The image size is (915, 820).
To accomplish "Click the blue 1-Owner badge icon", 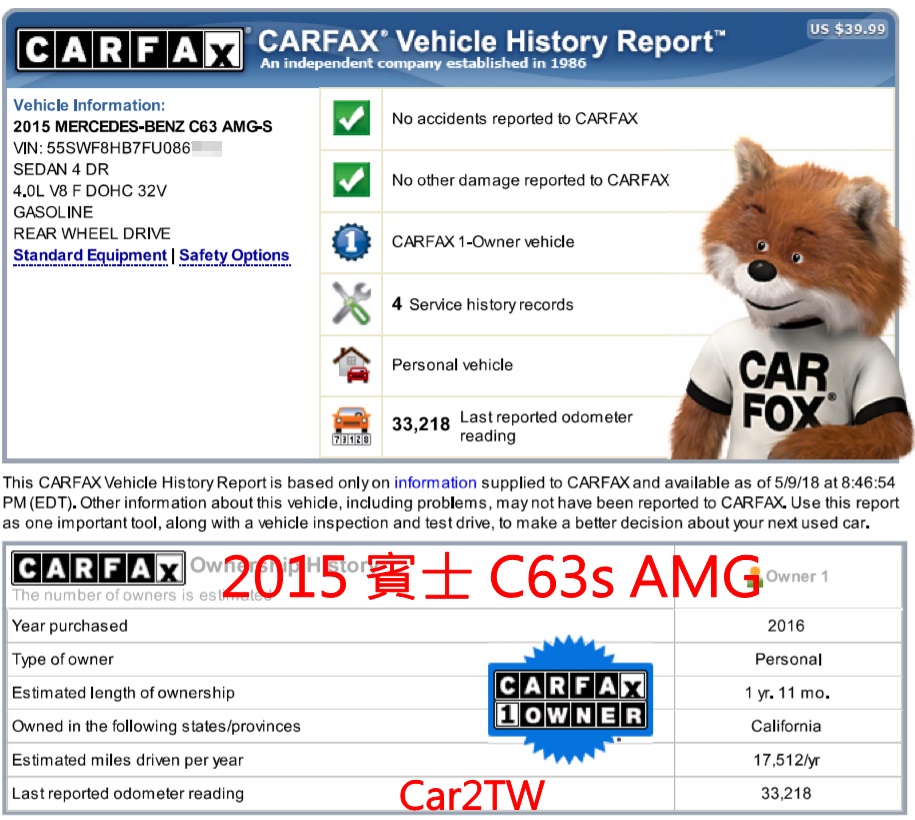I will click(x=351, y=241).
